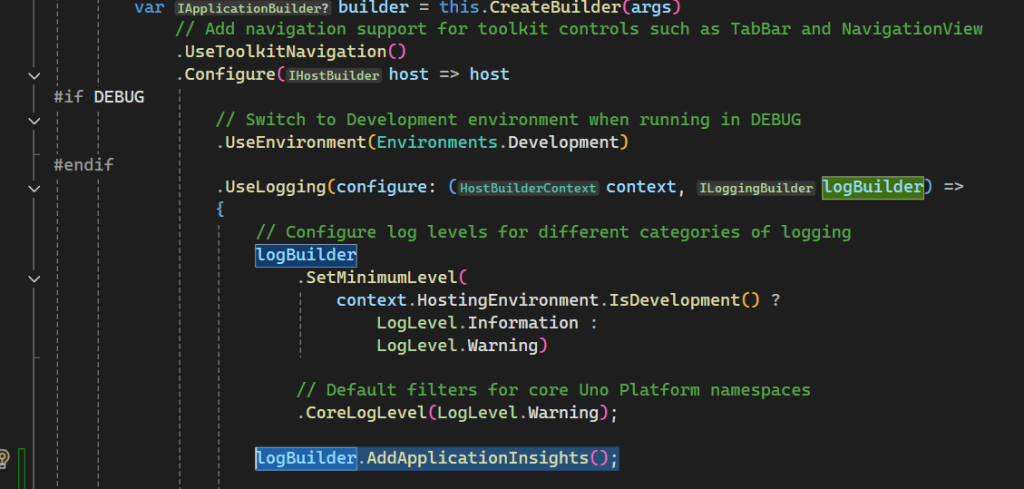Viewport: 1024px width, 489px height.
Task: Click the IApplicationBuilder? inlay type hint
Action: [253, 8]
